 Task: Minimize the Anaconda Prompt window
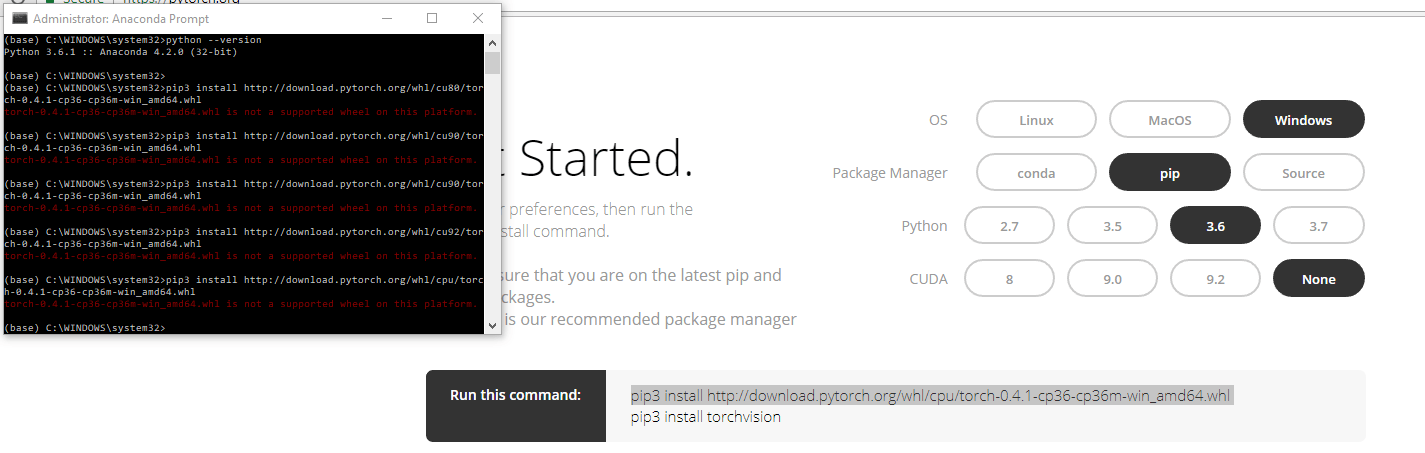(387, 18)
